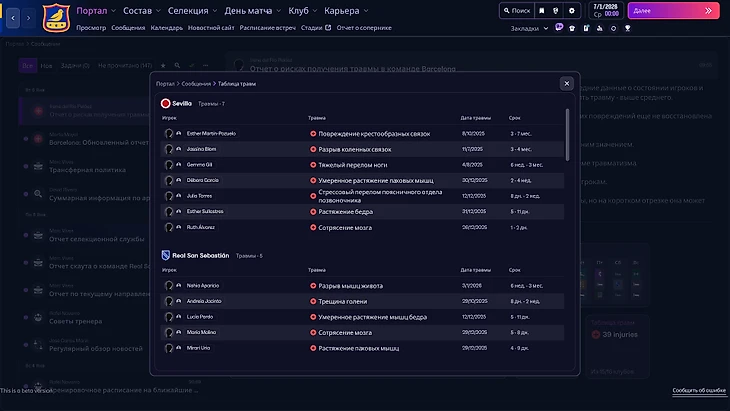Click the Поиск search field
This screenshot has width=730, height=411.
[x=517, y=10]
